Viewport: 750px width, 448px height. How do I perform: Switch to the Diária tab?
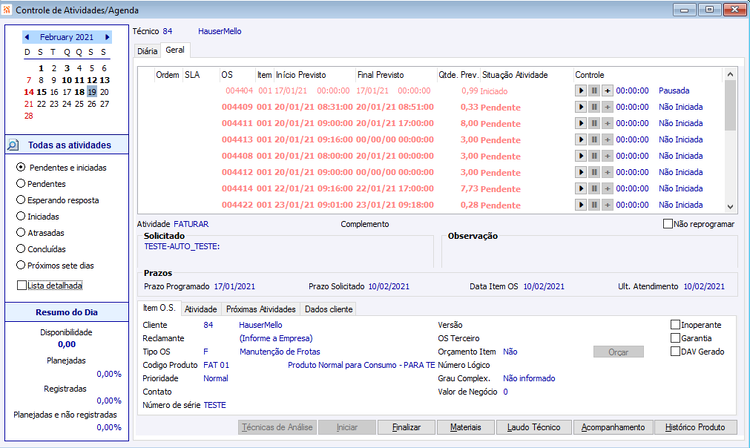pos(147,51)
